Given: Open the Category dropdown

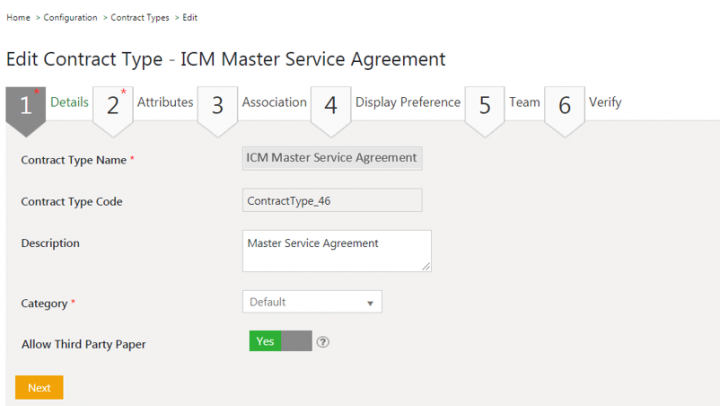Looking at the screenshot, I should coord(312,302).
